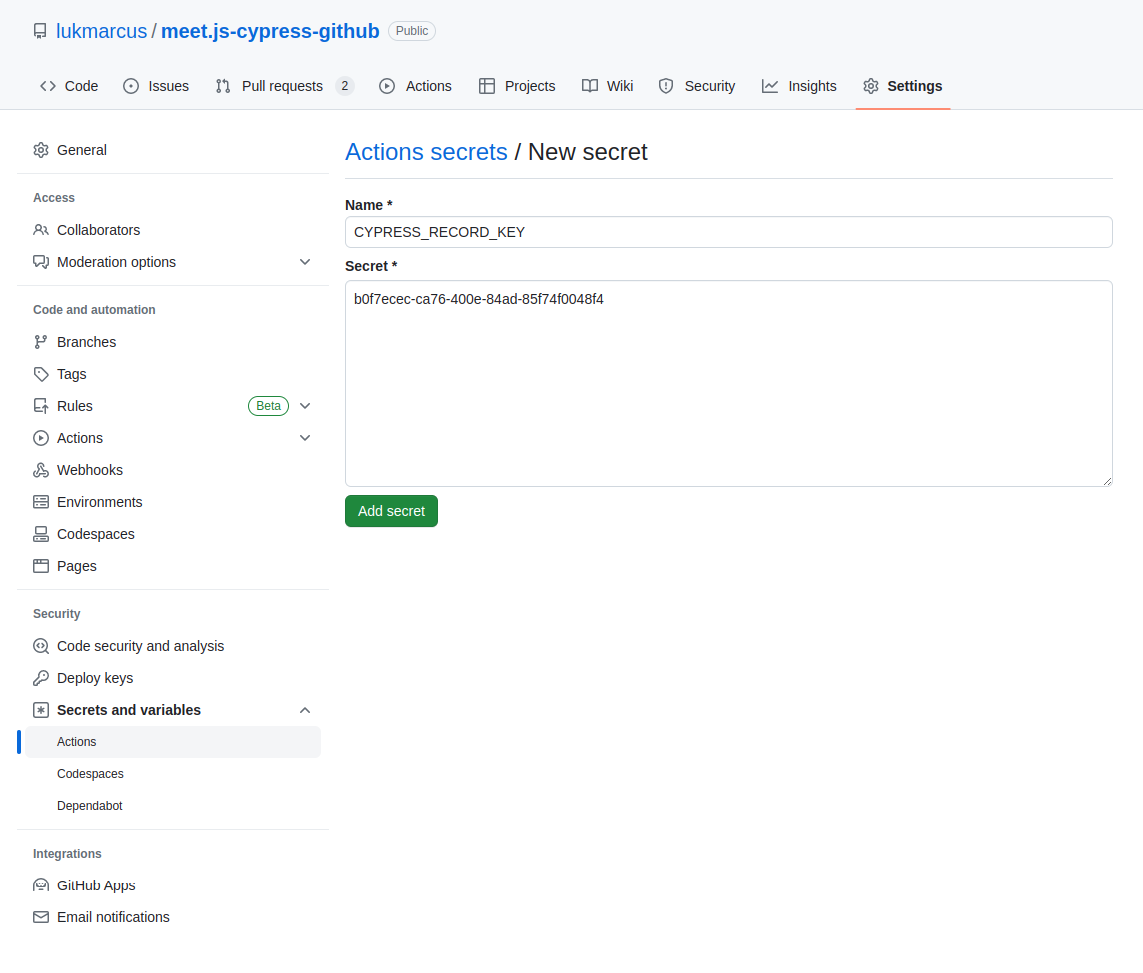Screen dimensions: 1143x973
Task: Click the sidebar Actions play-circle icon
Action: (x=41, y=439)
